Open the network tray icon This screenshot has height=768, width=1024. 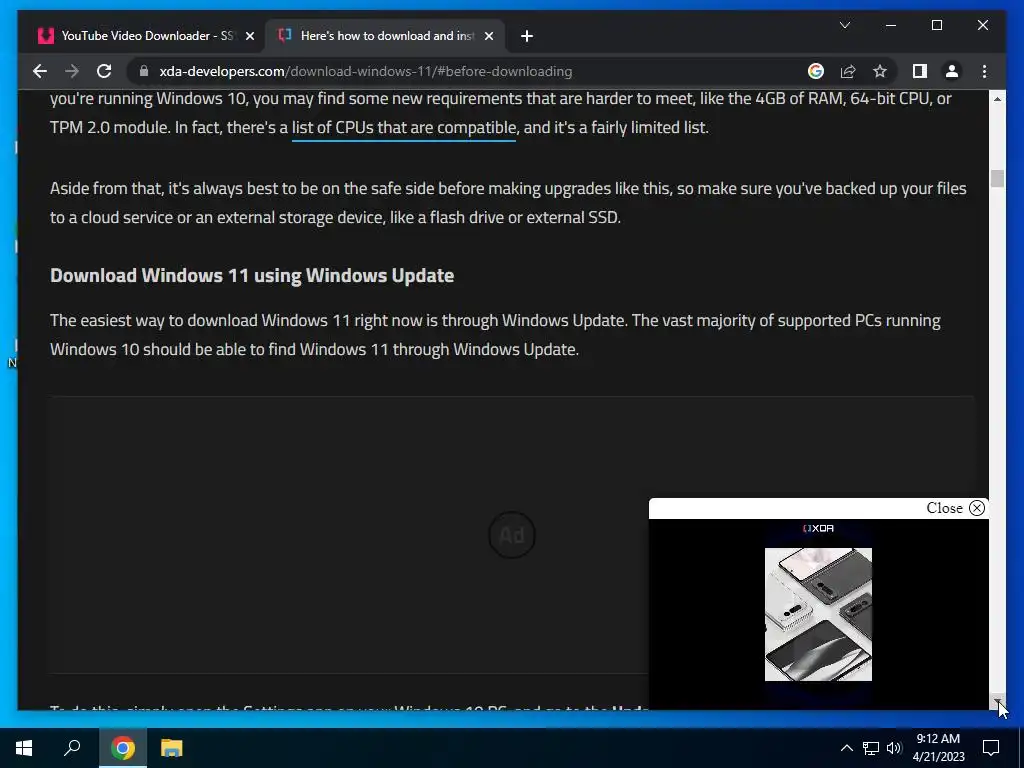click(x=871, y=748)
